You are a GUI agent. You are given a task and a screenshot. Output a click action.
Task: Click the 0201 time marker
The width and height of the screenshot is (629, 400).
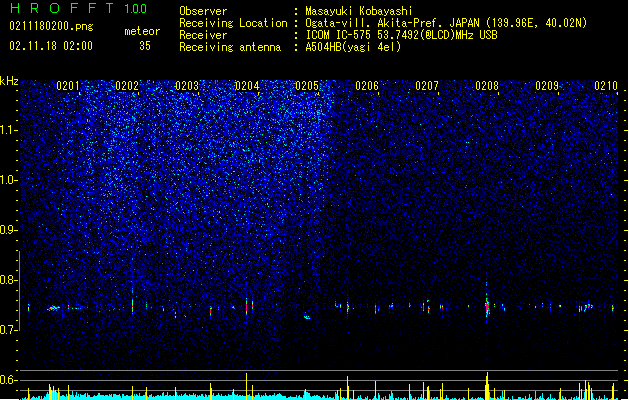[x=68, y=86]
